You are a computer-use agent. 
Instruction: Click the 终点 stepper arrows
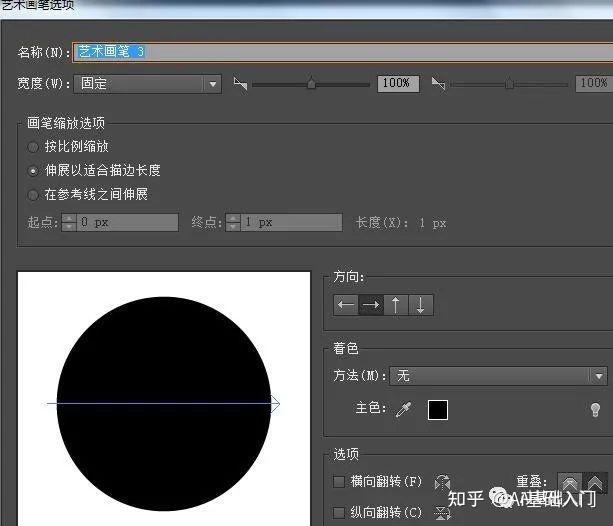(x=233, y=223)
